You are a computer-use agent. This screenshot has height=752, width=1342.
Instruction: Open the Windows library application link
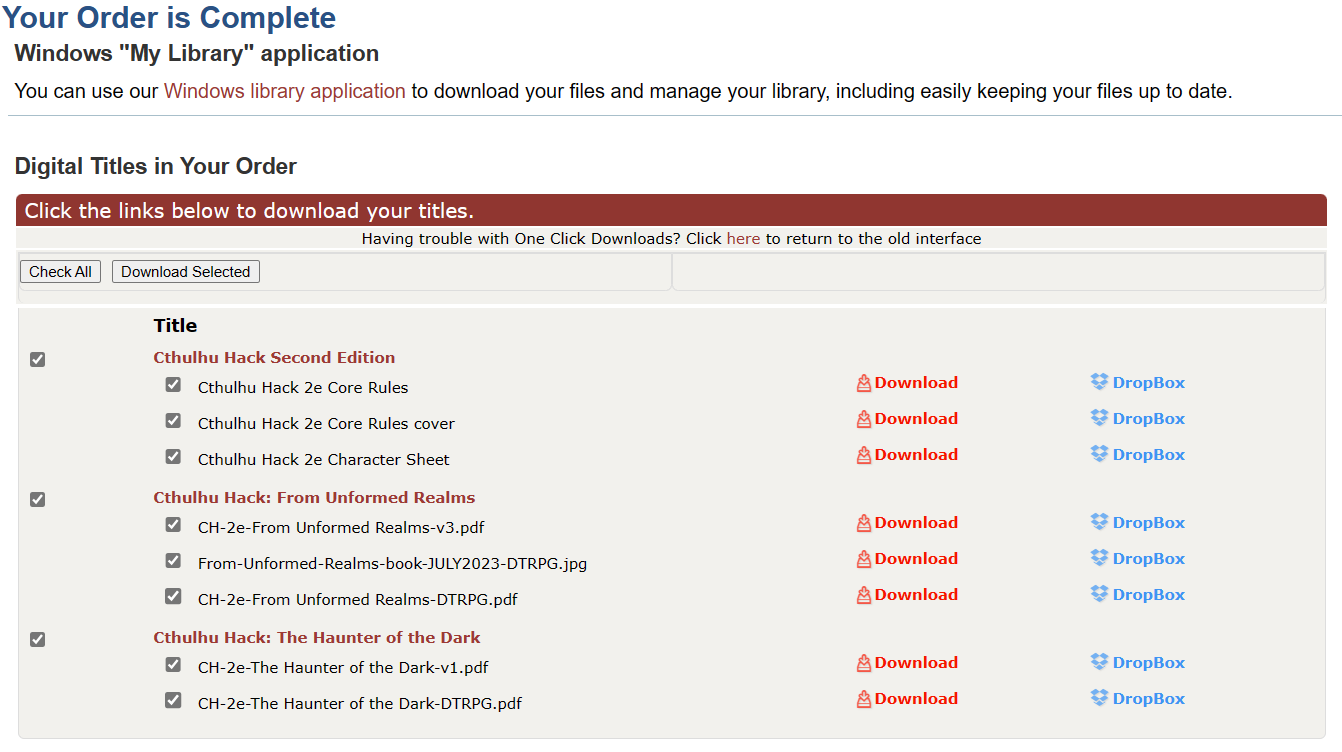(284, 91)
